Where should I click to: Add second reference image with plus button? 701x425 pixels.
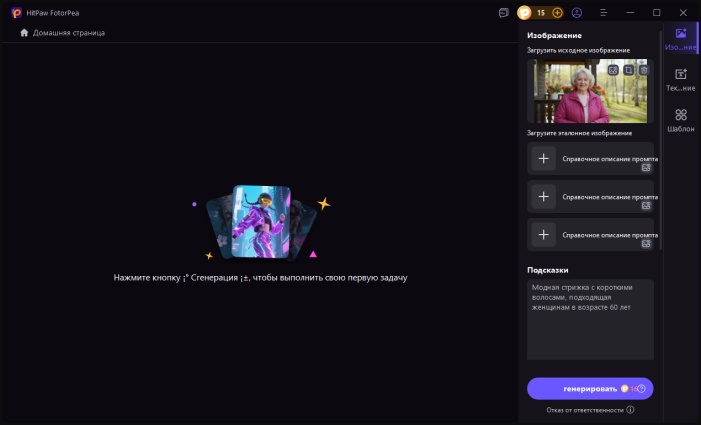543,196
